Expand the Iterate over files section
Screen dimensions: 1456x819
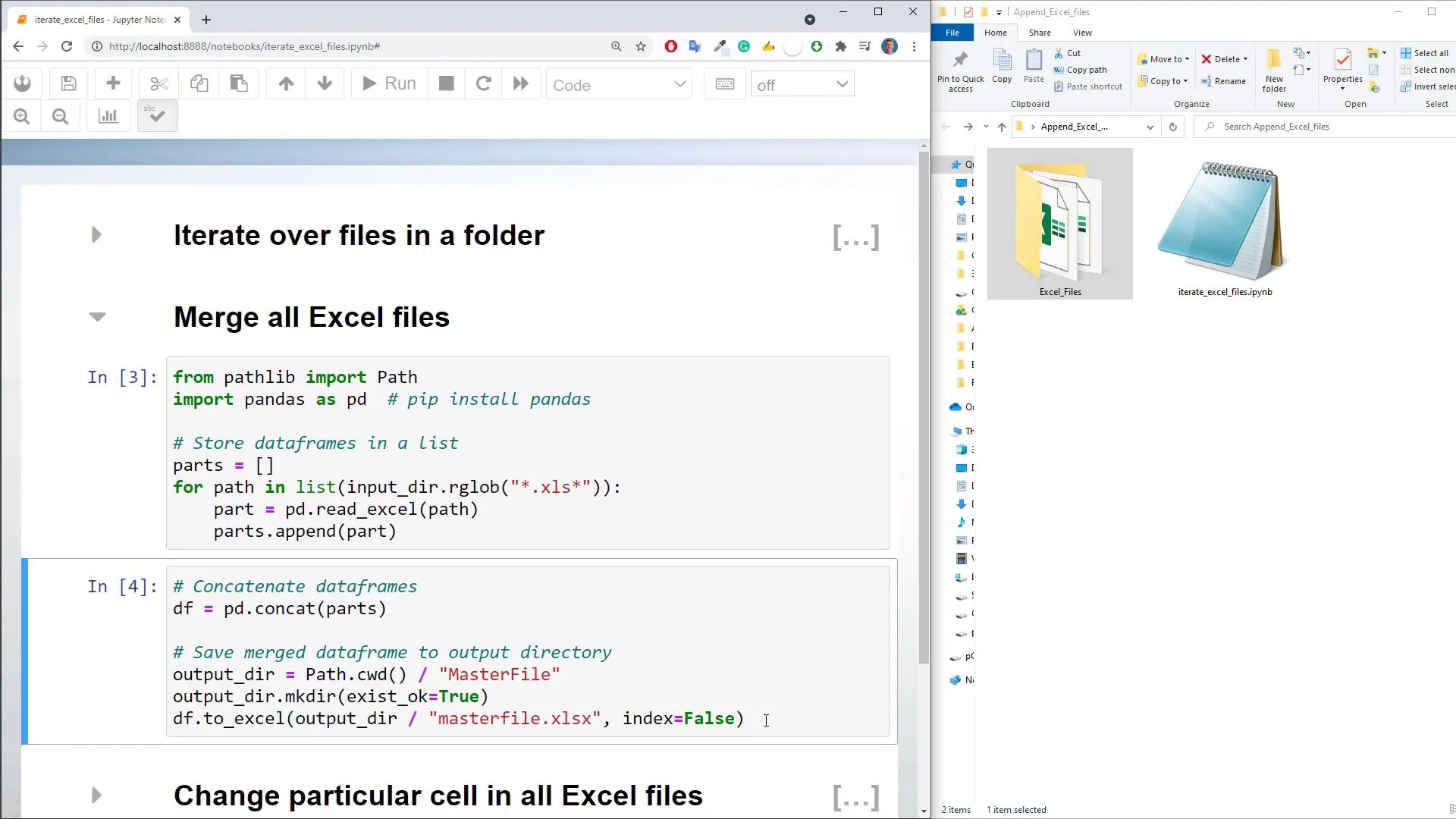[x=96, y=235]
